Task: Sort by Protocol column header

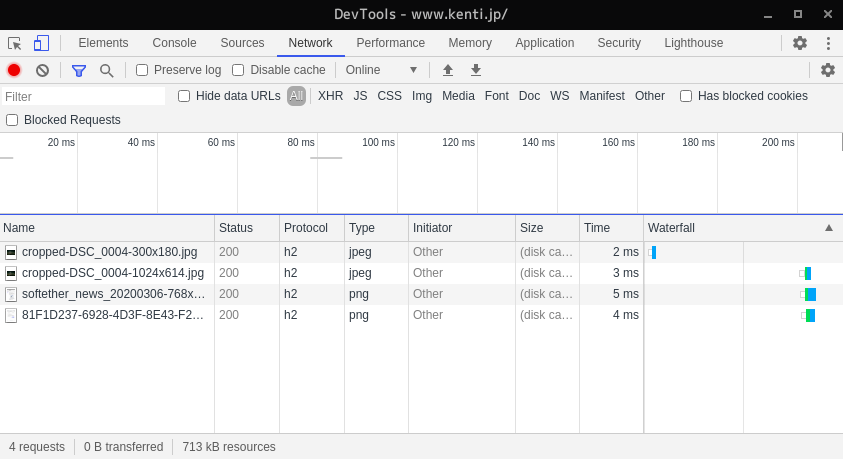Action: (312, 228)
